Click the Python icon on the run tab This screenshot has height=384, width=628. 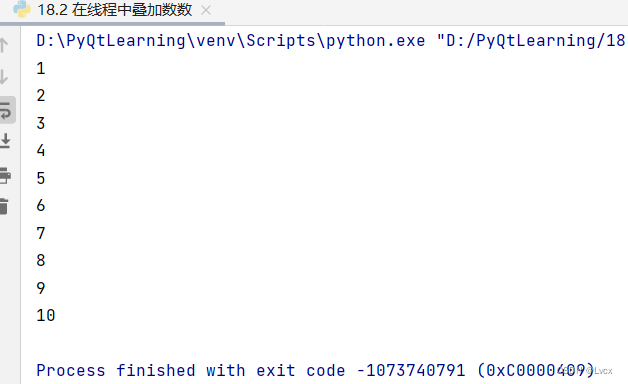point(22,9)
